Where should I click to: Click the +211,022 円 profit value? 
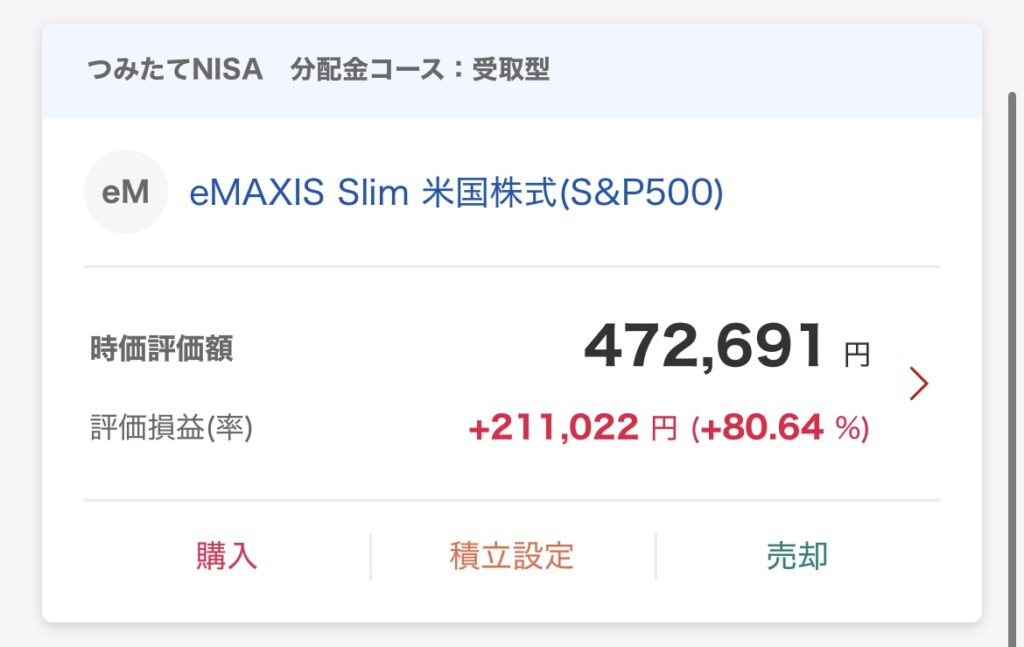(x=573, y=428)
